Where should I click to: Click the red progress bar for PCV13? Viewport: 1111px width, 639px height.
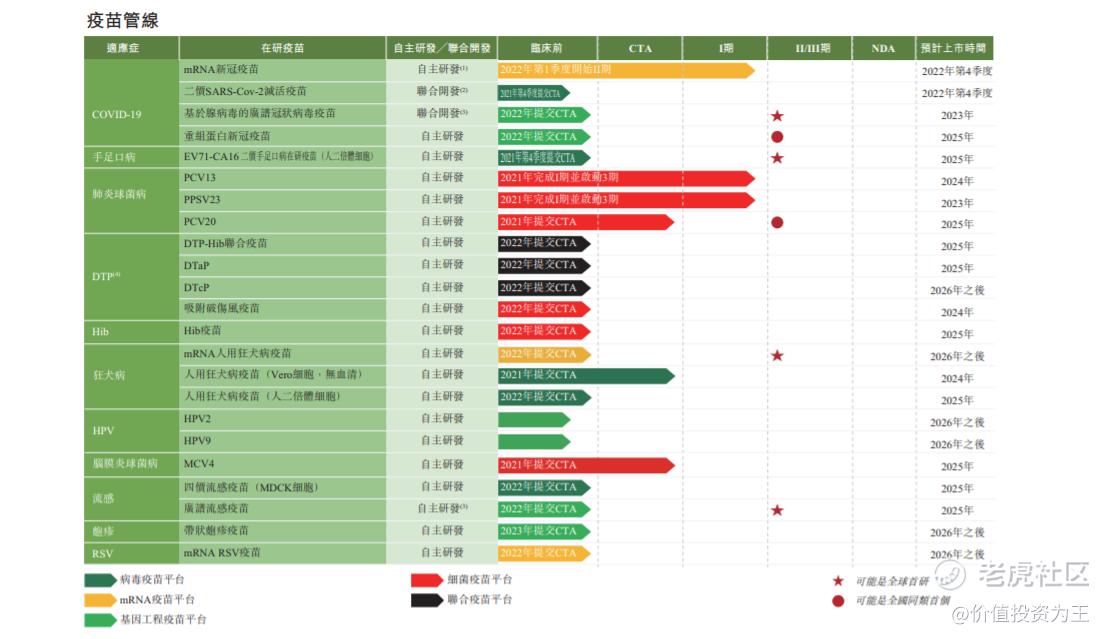pyautogui.click(x=626, y=178)
